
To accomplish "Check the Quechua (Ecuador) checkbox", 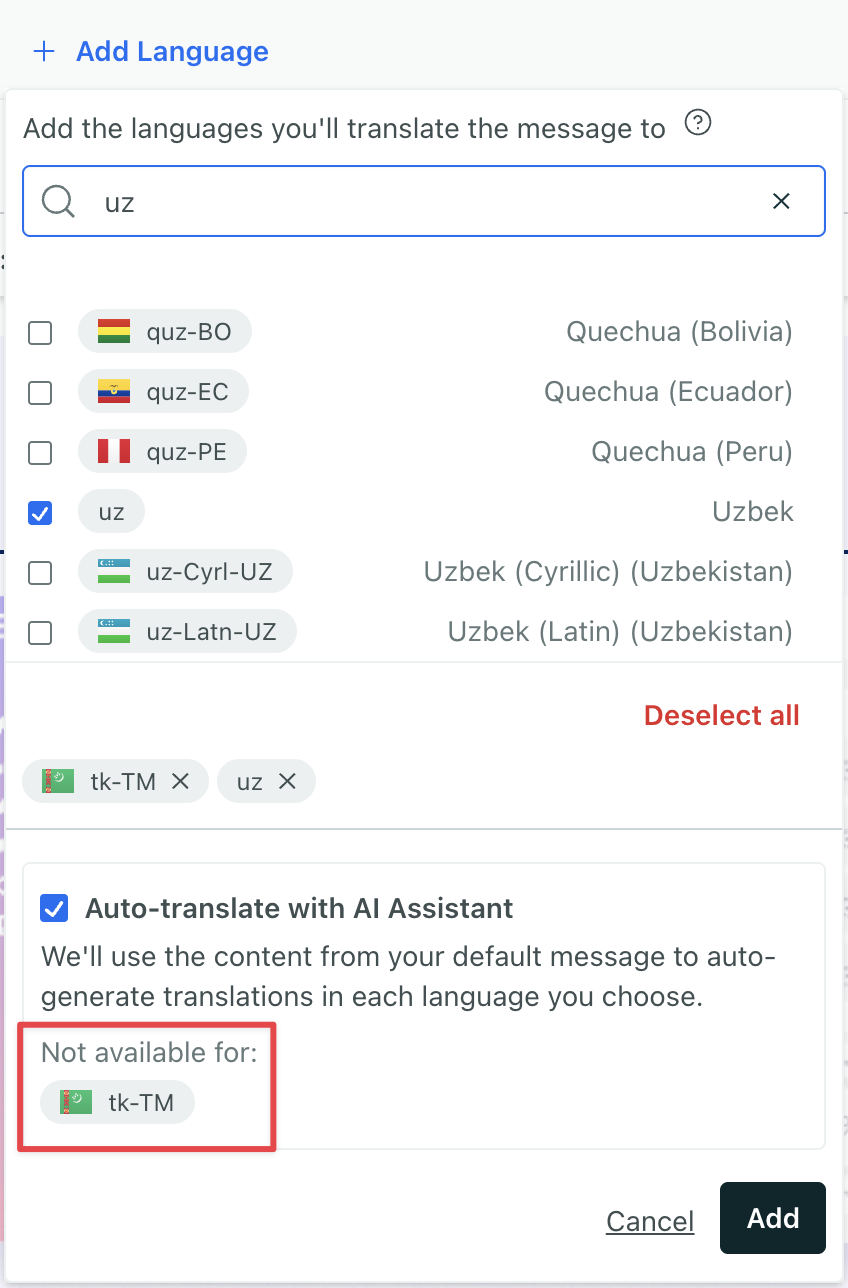I will click(x=40, y=392).
